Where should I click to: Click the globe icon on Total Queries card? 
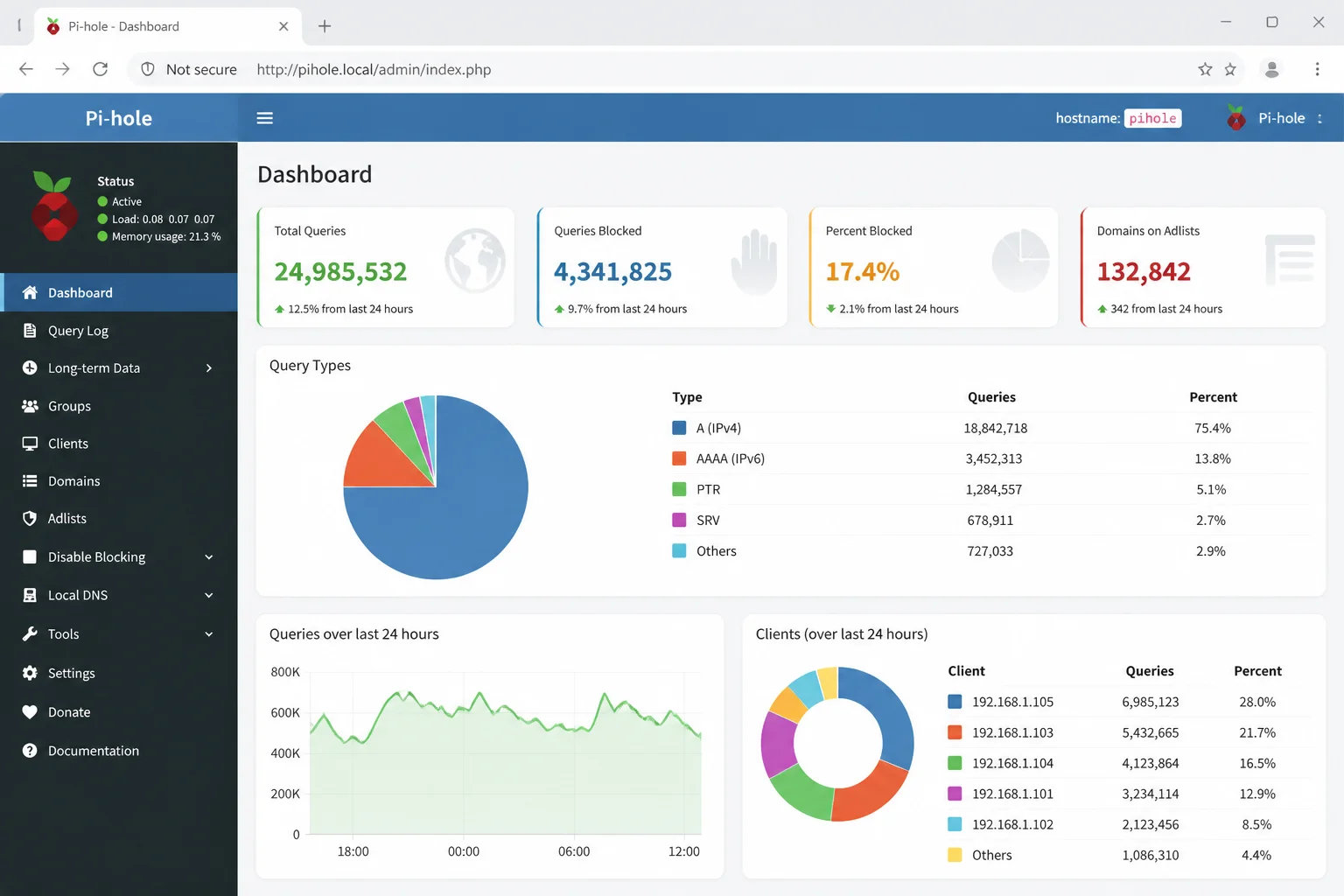point(475,261)
